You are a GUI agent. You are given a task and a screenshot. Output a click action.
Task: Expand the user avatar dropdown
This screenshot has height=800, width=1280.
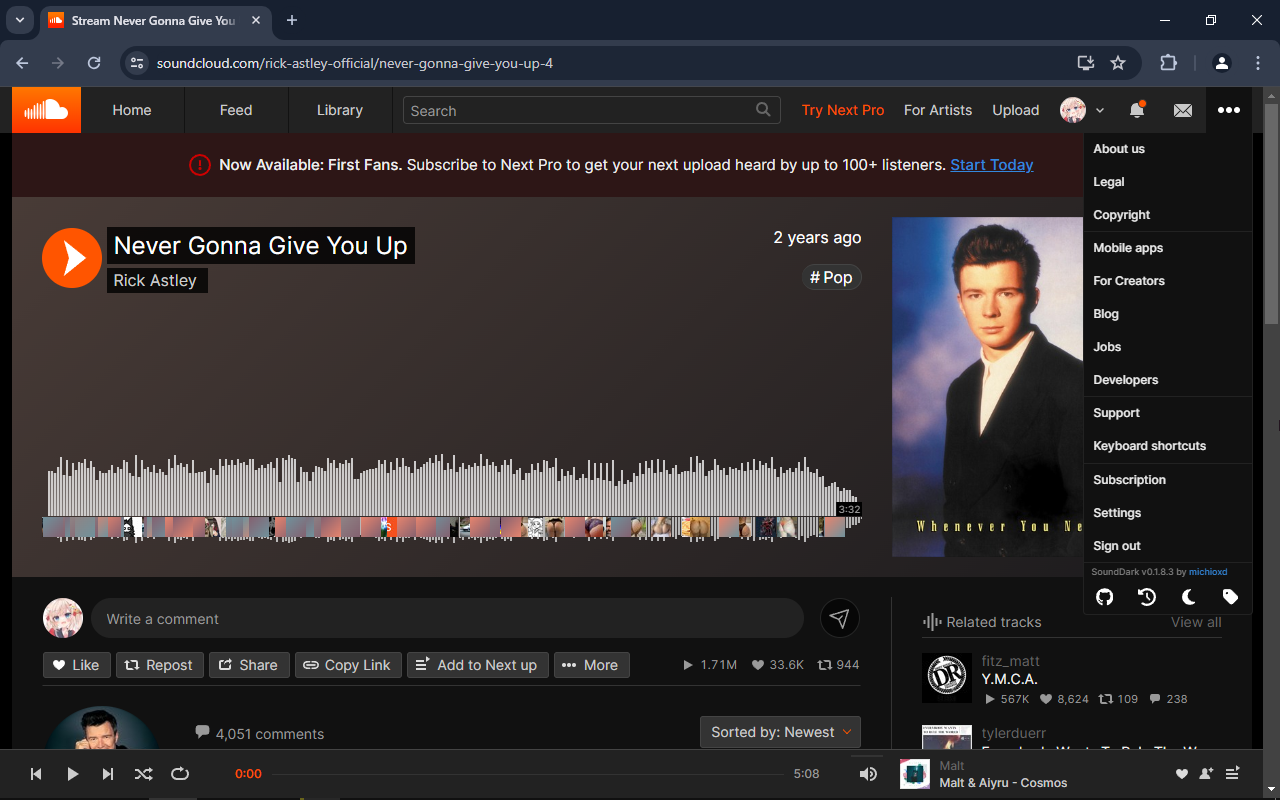(x=1082, y=110)
